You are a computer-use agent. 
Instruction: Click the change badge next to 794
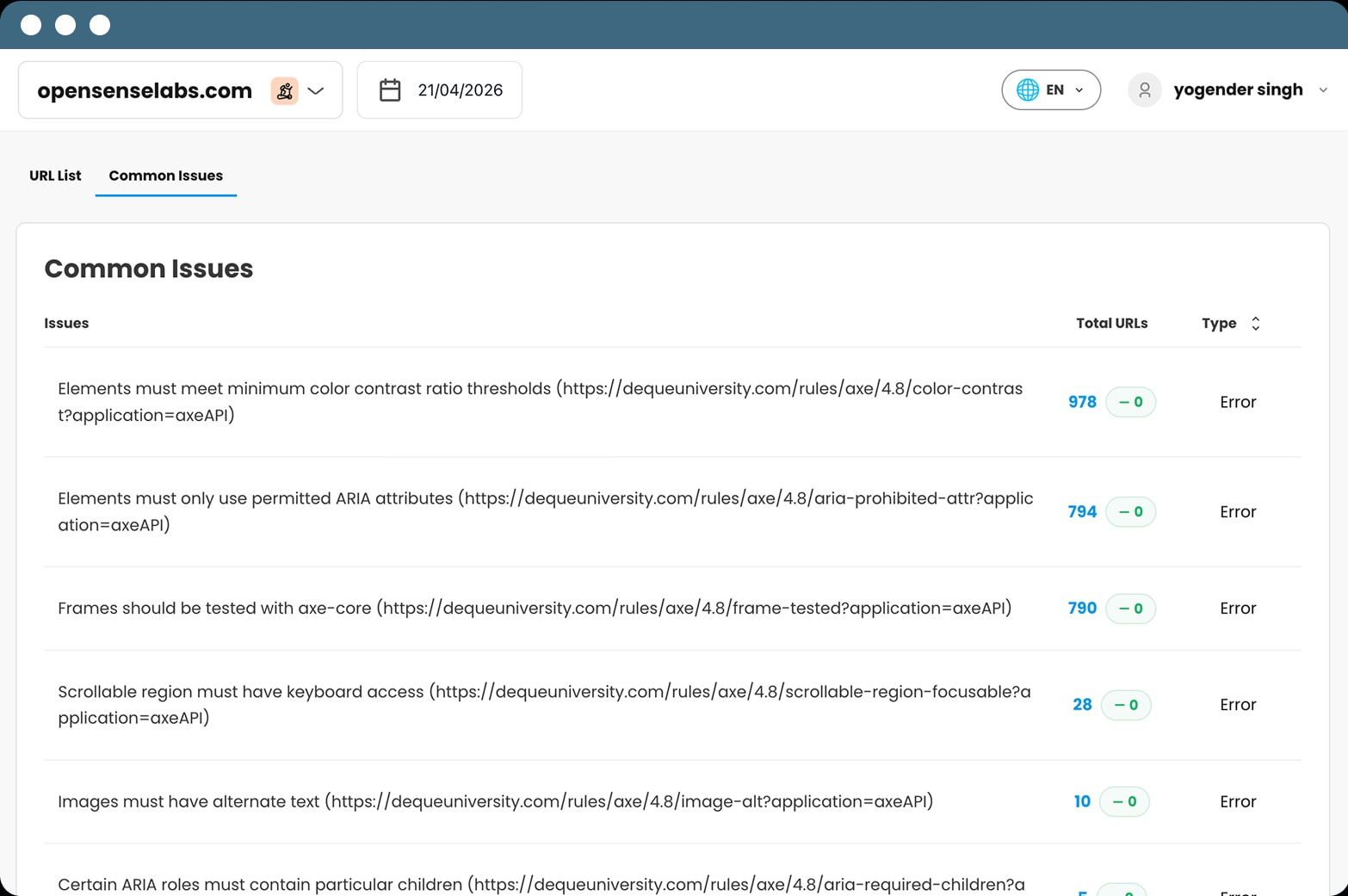(x=1130, y=511)
